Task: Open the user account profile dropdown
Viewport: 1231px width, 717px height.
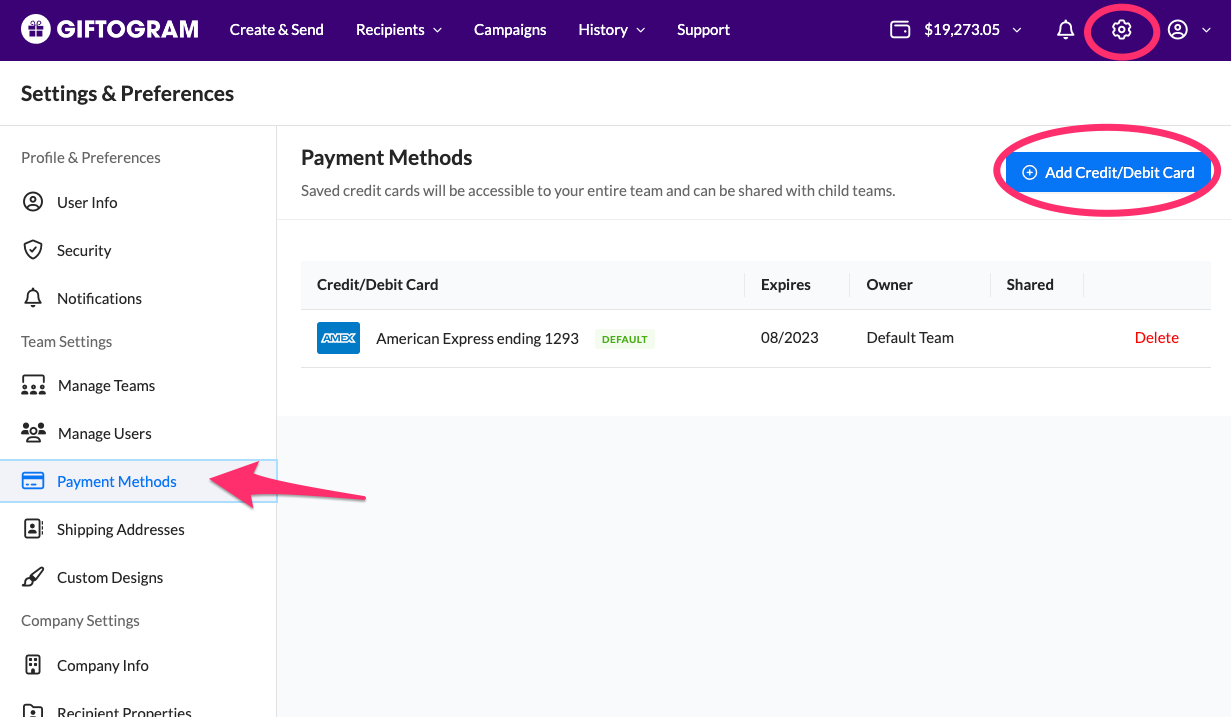Action: click(1189, 30)
